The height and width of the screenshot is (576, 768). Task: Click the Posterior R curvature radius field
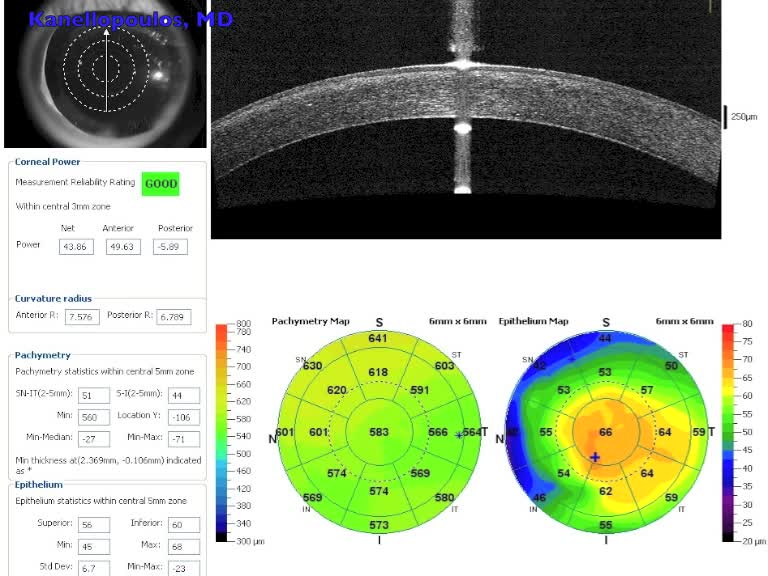tap(169, 316)
